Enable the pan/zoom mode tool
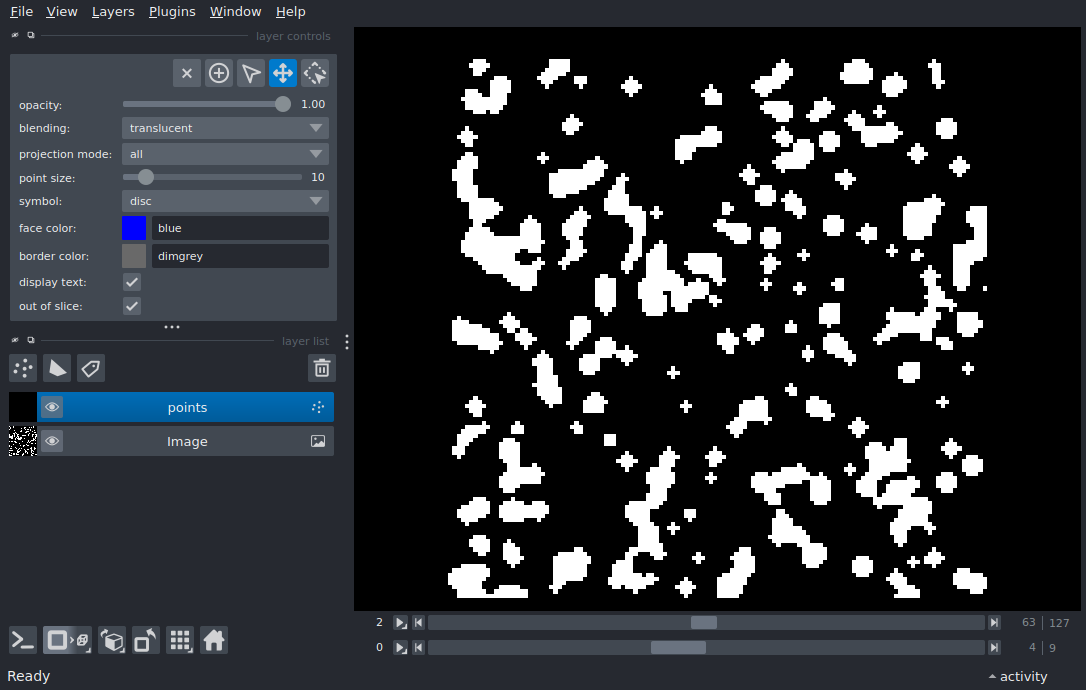Screen dimensions: 1086x690 click(283, 73)
